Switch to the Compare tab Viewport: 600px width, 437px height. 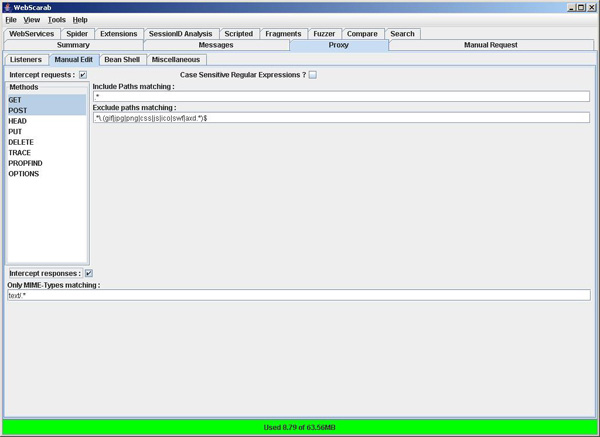point(362,34)
